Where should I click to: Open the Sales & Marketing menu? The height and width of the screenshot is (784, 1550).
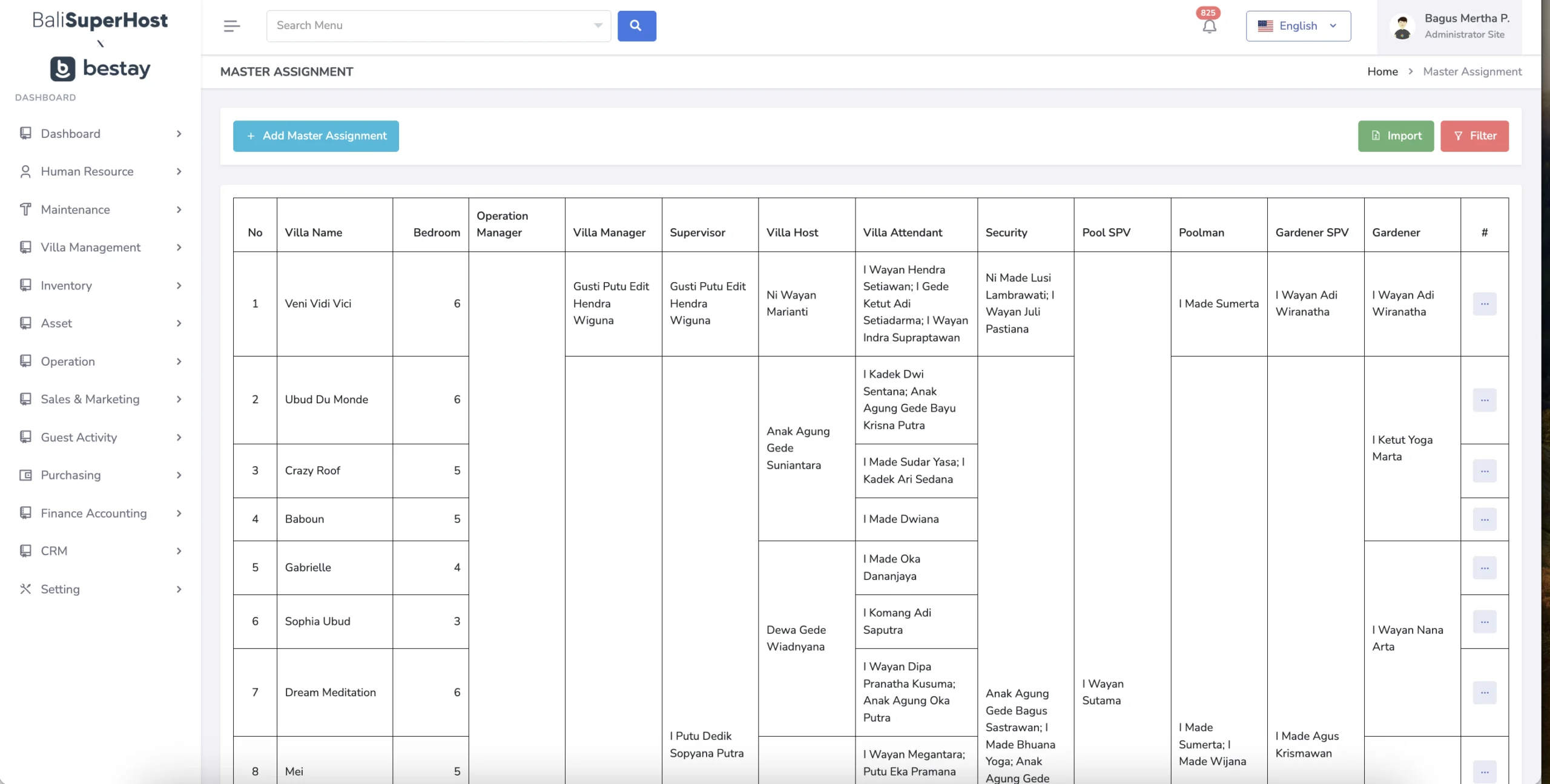click(x=101, y=399)
